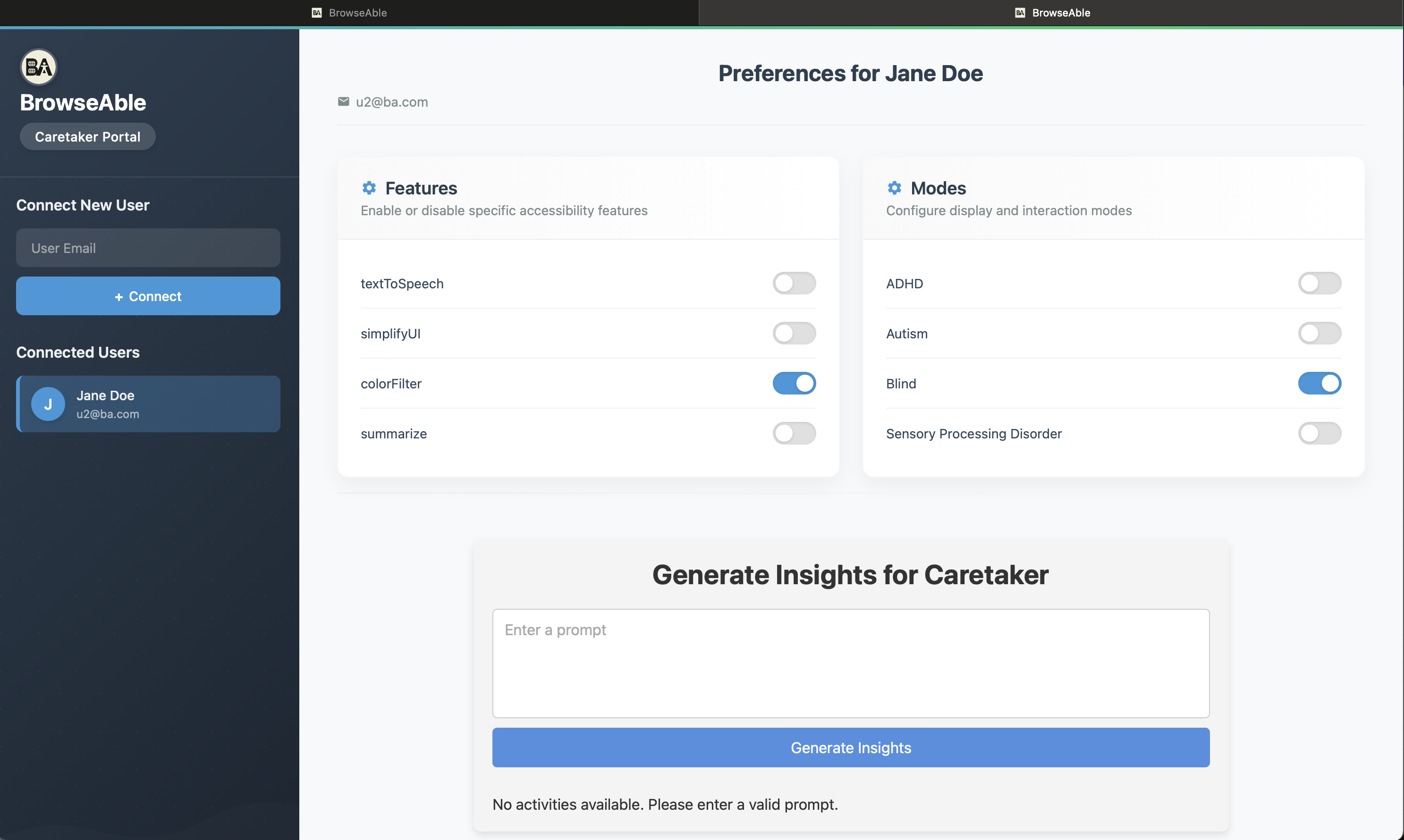Click the Generate Insights button
Screen dimensions: 1404x840
click(x=850, y=747)
